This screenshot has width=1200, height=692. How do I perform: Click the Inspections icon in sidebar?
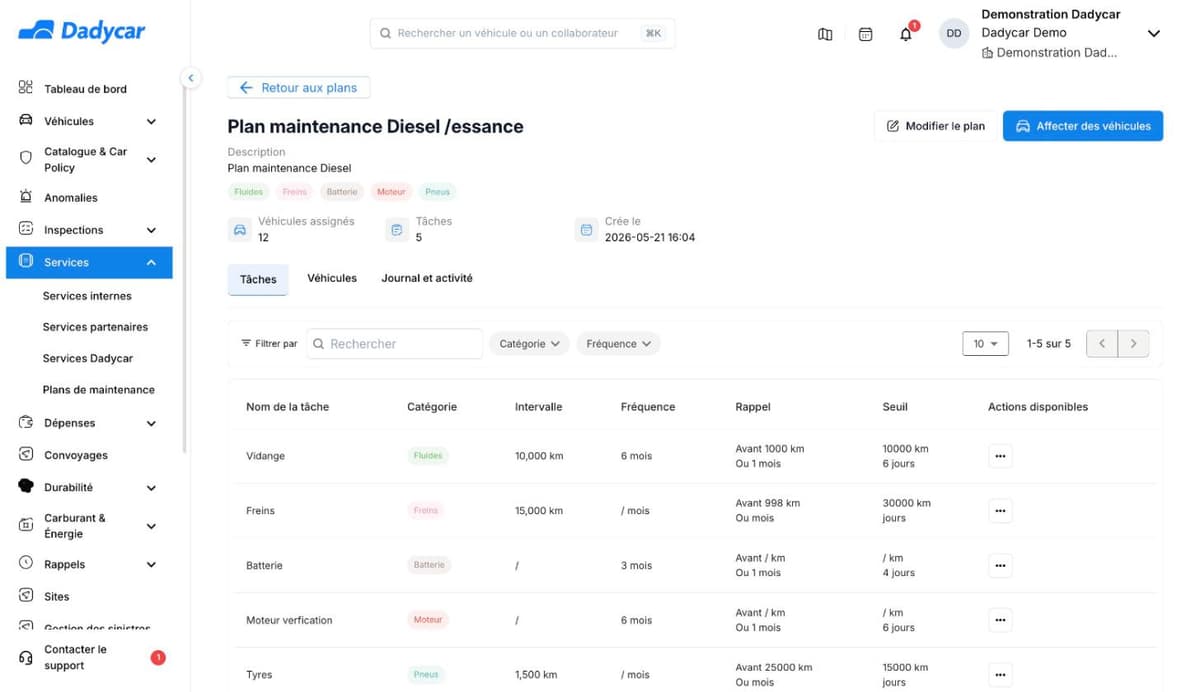click(x=26, y=229)
